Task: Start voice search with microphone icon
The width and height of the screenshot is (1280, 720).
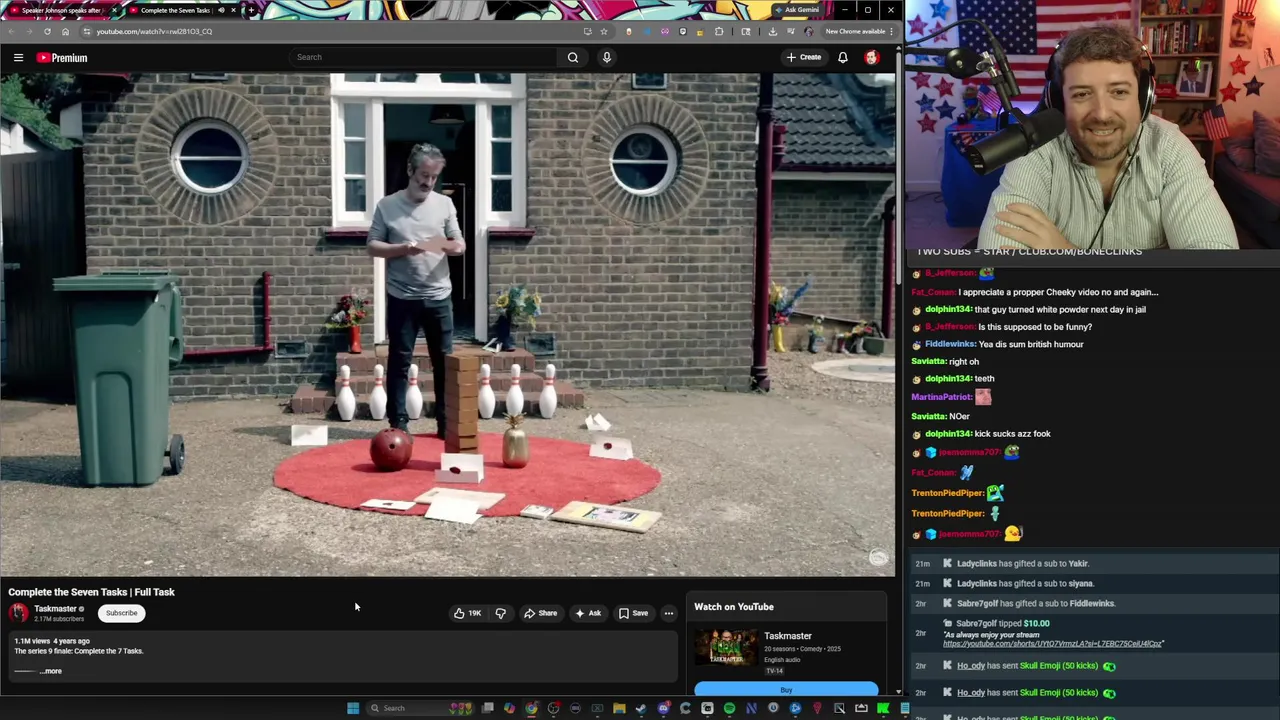Action: 606,57
